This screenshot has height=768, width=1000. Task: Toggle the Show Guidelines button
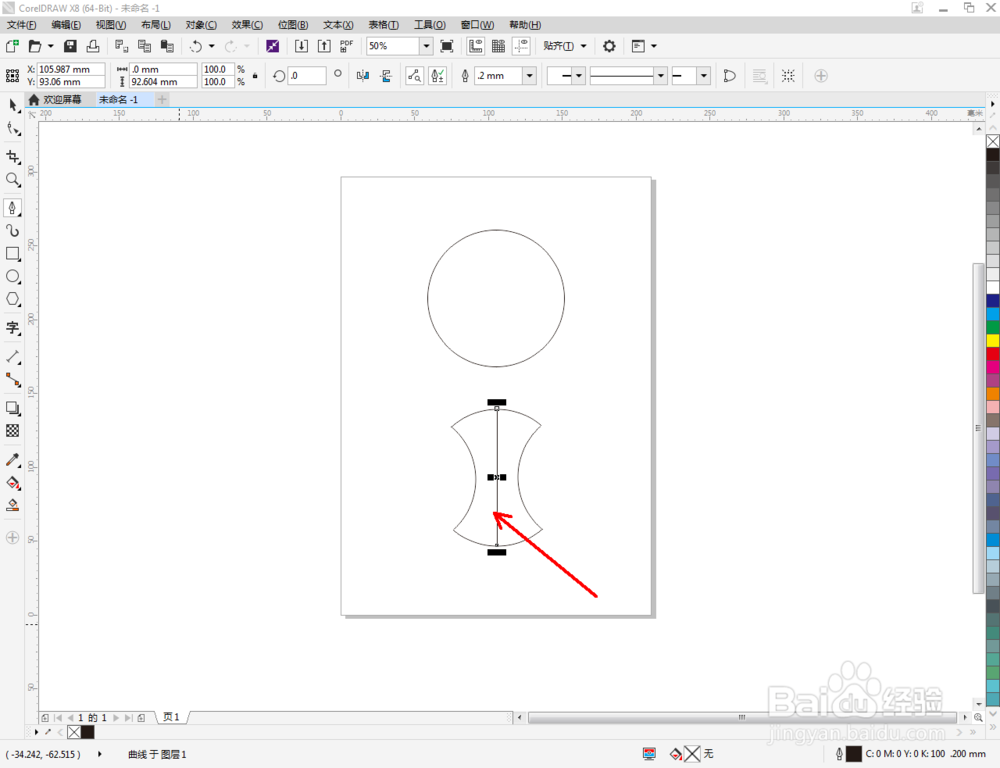pyautogui.click(x=522, y=46)
